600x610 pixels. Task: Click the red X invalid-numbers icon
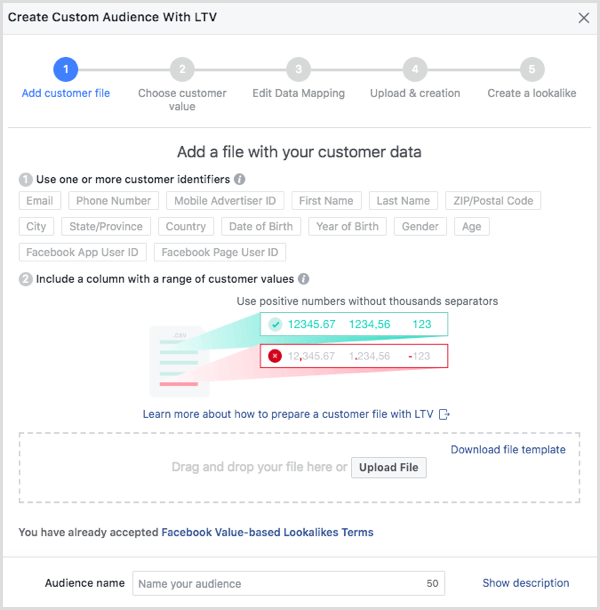(275, 356)
